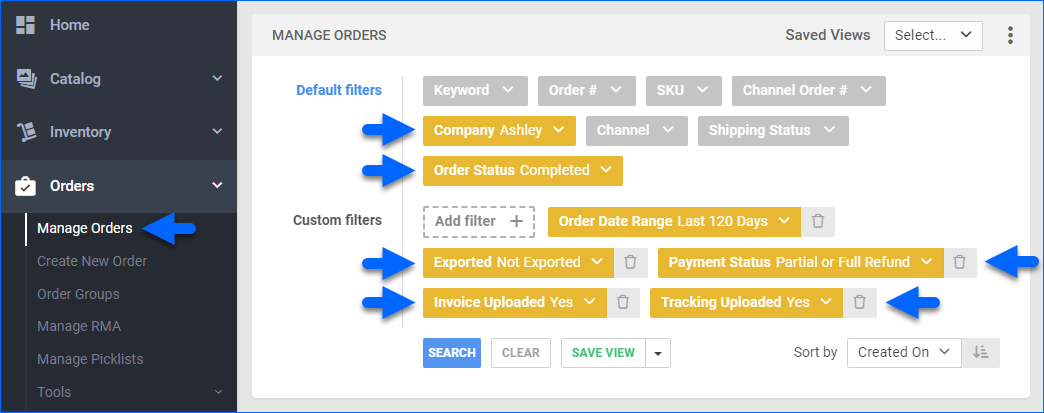Click the Home dashboard icon
The image size is (1044, 413).
click(x=25, y=25)
